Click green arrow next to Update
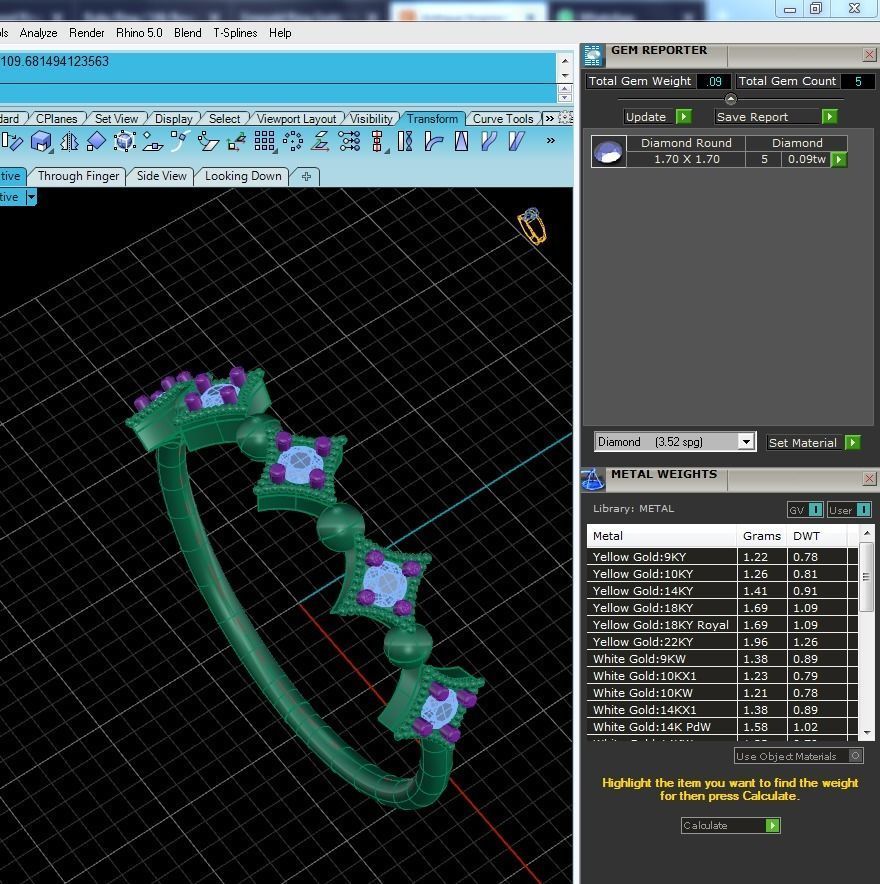This screenshot has width=880, height=884. point(683,117)
